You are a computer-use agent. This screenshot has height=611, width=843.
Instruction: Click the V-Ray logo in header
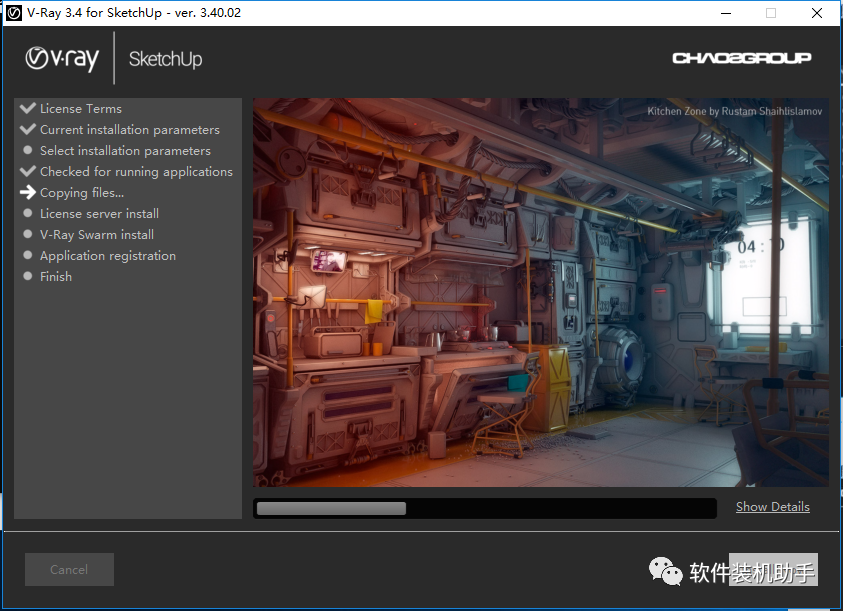click(62, 59)
